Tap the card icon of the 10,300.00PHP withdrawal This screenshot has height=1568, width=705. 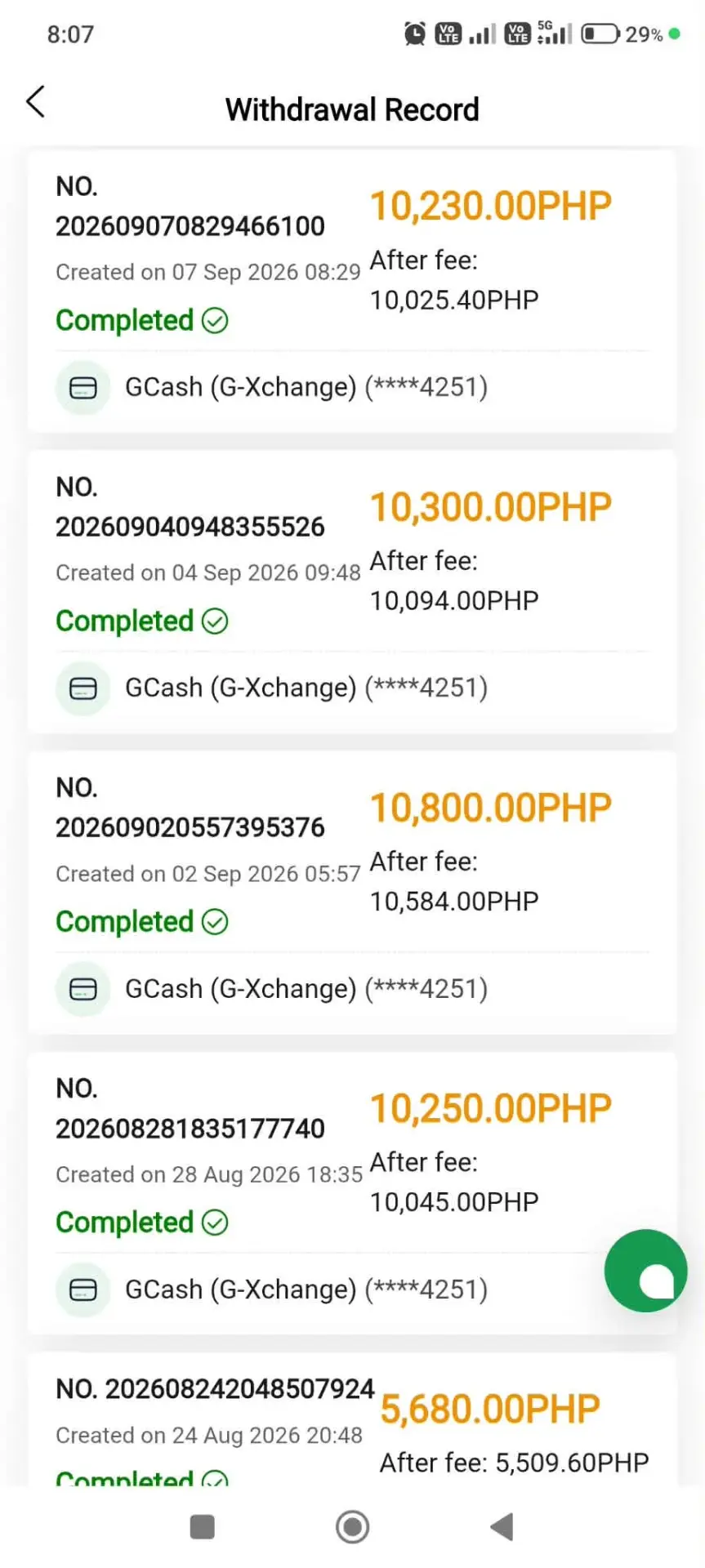point(83,688)
